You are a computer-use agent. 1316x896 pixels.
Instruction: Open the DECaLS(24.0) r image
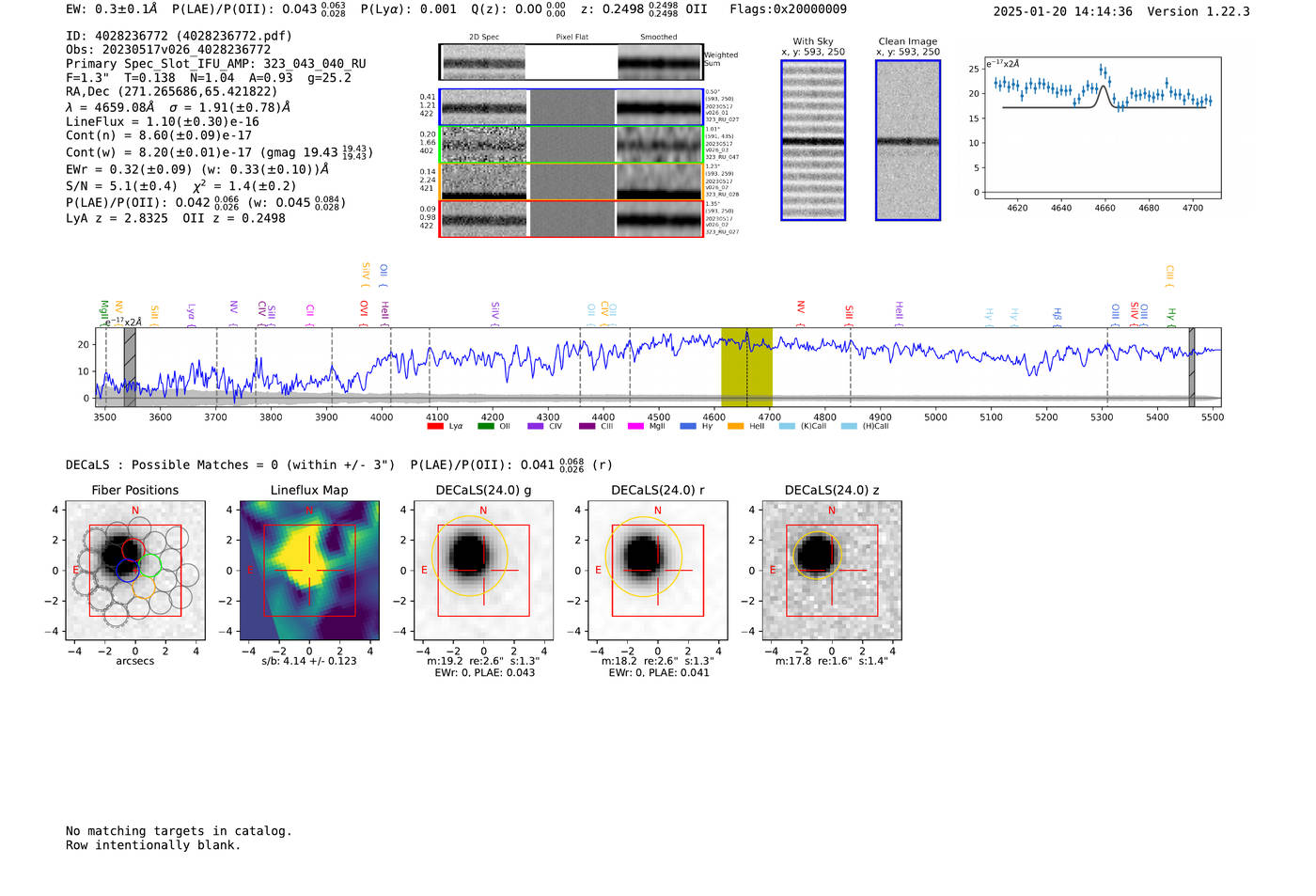657,570
